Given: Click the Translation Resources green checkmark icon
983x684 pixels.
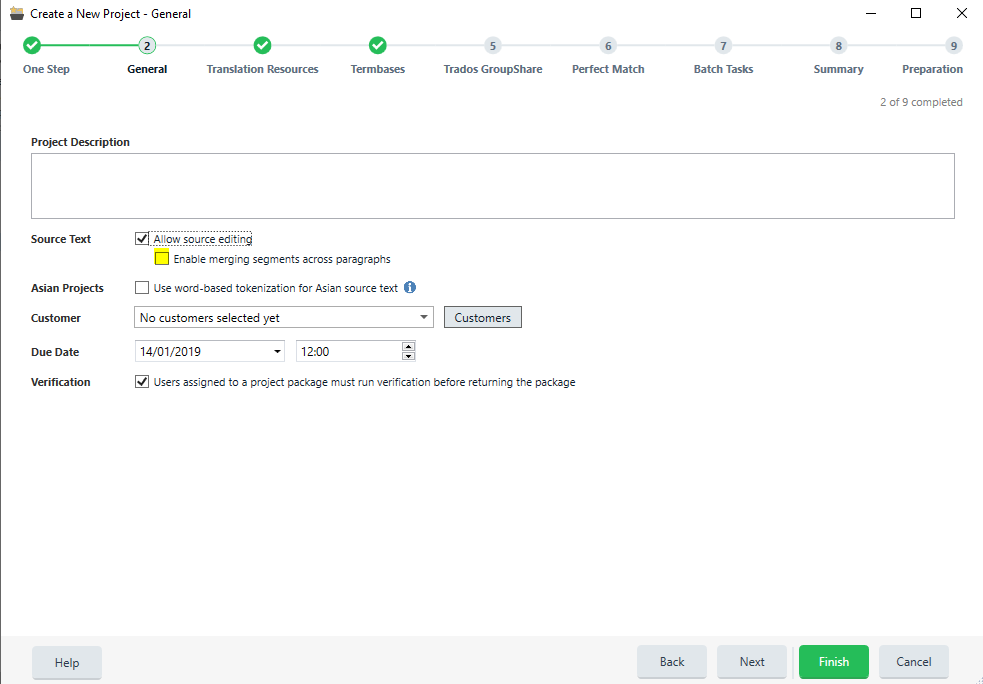Looking at the screenshot, I should pyautogui.click(x=262, y=45).
